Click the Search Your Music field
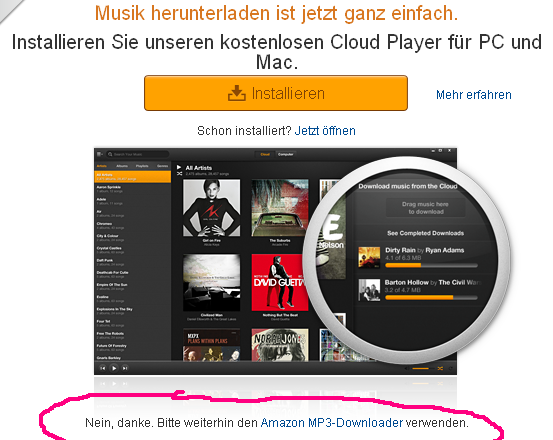The height and width of the screenshot is (440, 553). coord(138,154)
